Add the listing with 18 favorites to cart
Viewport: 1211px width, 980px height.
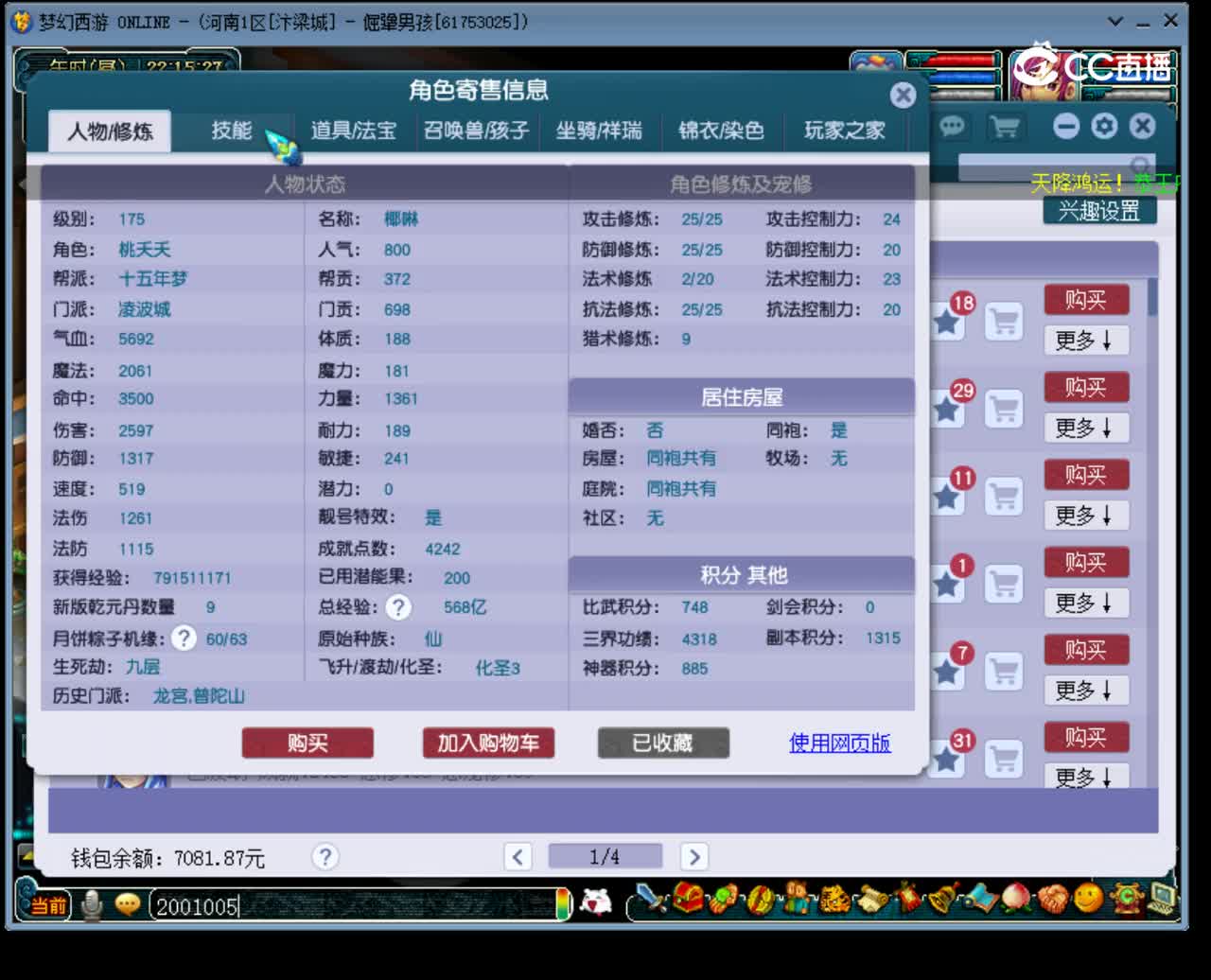tap(1004, 322)
